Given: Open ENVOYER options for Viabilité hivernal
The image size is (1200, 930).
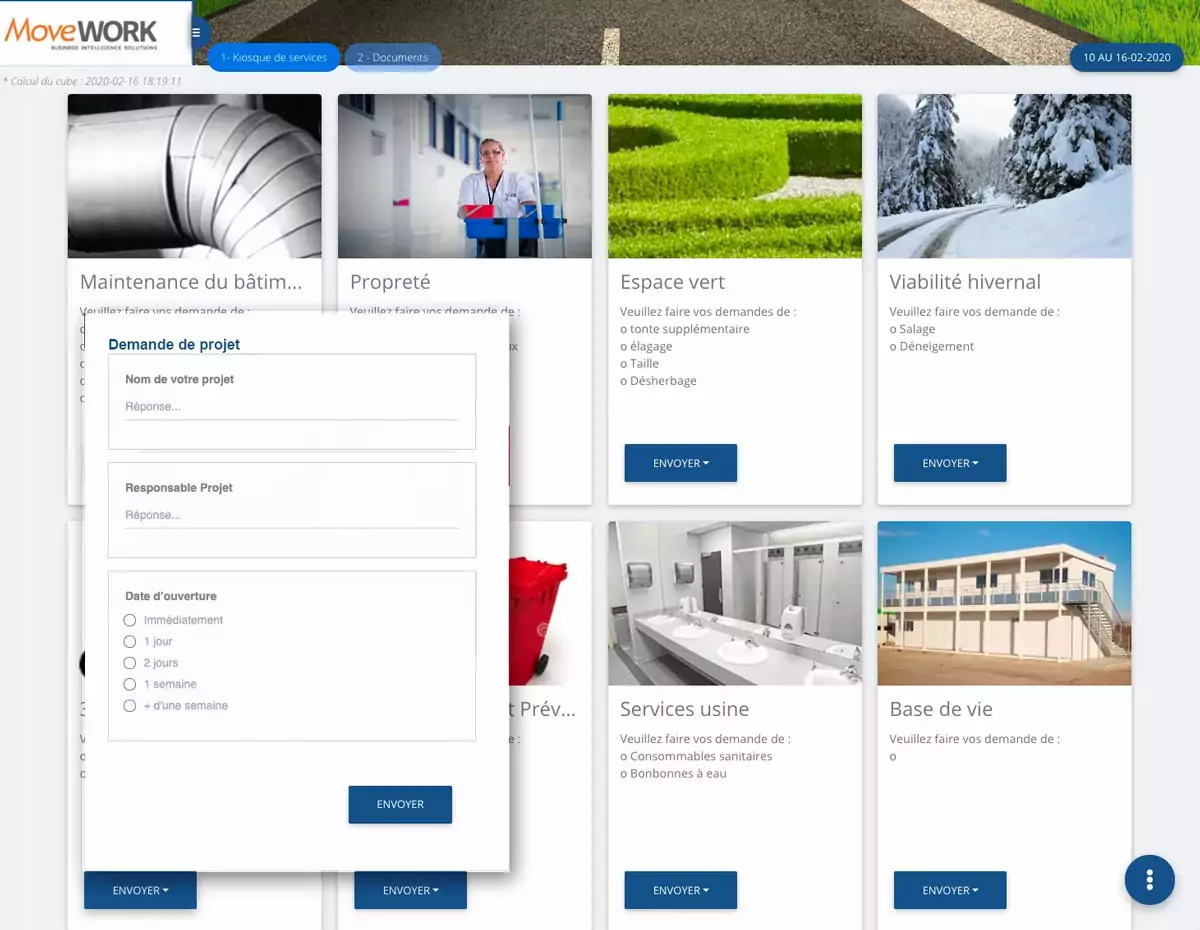Looking at the screenshot, I should 949,463.
